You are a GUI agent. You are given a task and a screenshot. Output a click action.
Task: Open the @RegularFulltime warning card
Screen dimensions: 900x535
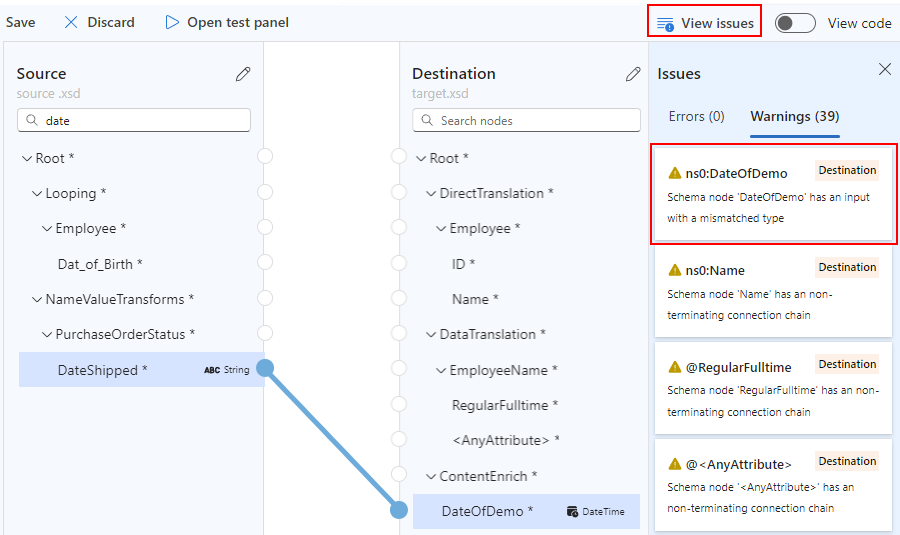pyautogui.click(x=773, y=388)
